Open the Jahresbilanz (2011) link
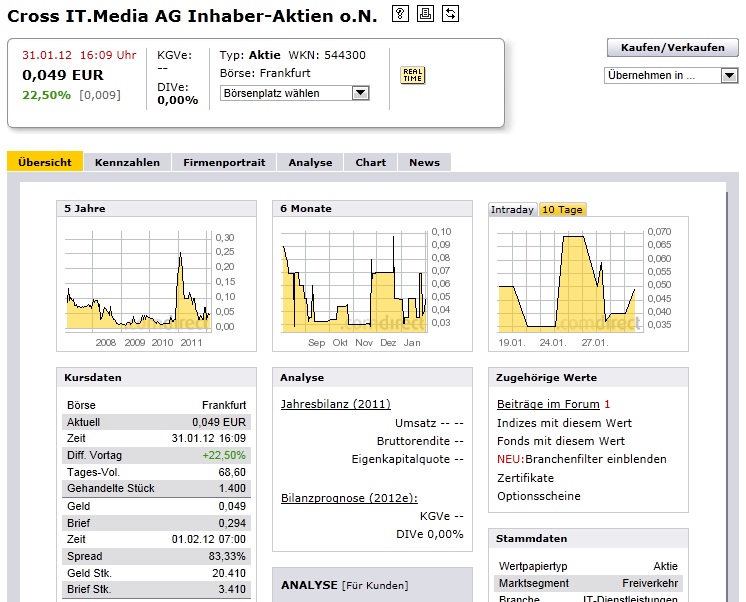746x602 pixels. [x=335, y=404]
